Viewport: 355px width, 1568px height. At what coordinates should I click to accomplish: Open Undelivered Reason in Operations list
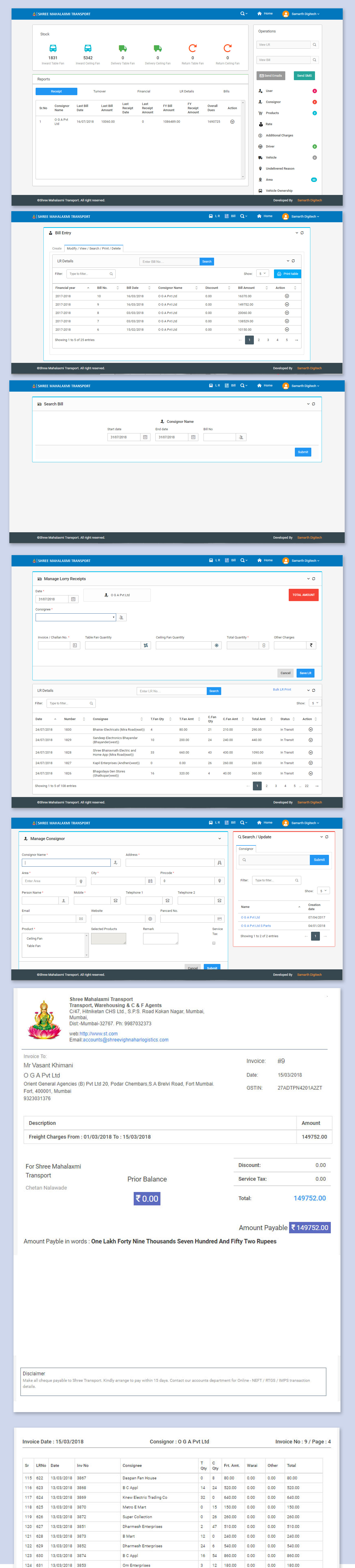tap(280, 169)
